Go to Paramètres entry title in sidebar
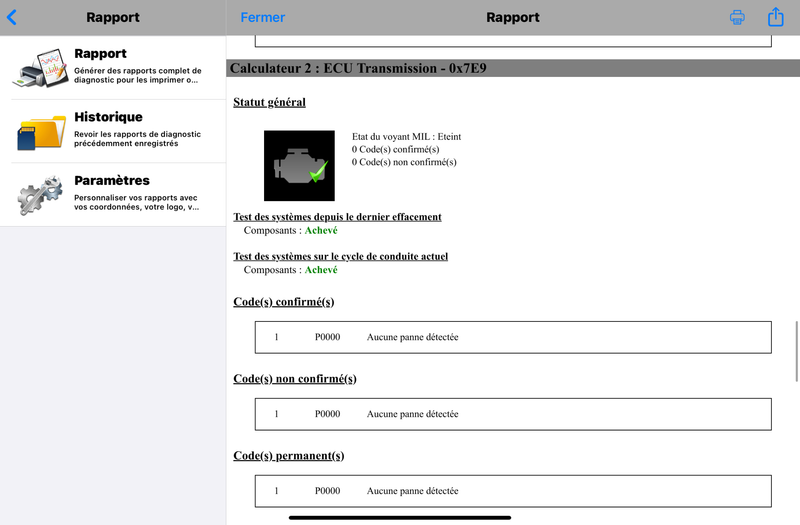The image size is (800, 525). pyautogui.click(x=112, y=181)
